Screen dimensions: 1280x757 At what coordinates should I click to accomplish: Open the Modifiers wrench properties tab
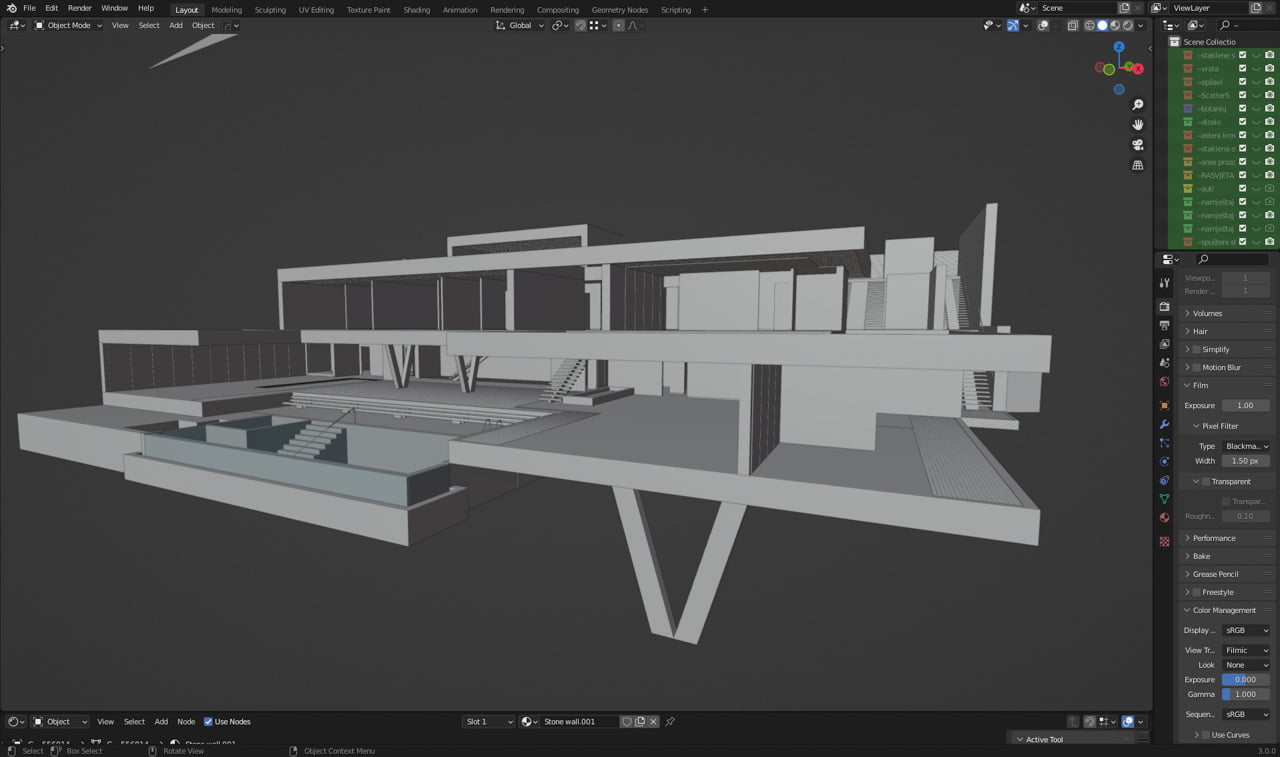pyautogui.click(x=1164, y=424)
